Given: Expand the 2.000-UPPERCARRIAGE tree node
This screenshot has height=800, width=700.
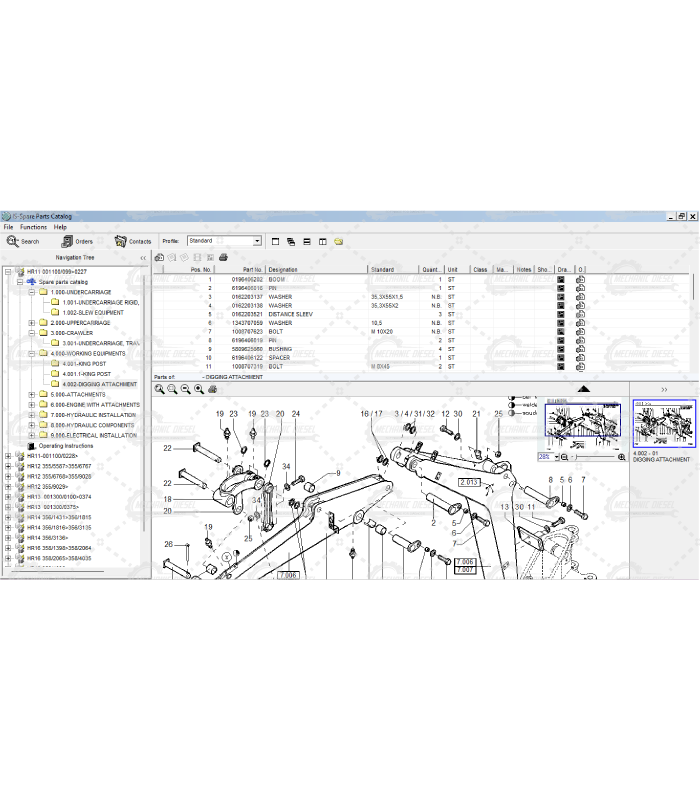Looking at the screenshot, I should tap(31, 323).
